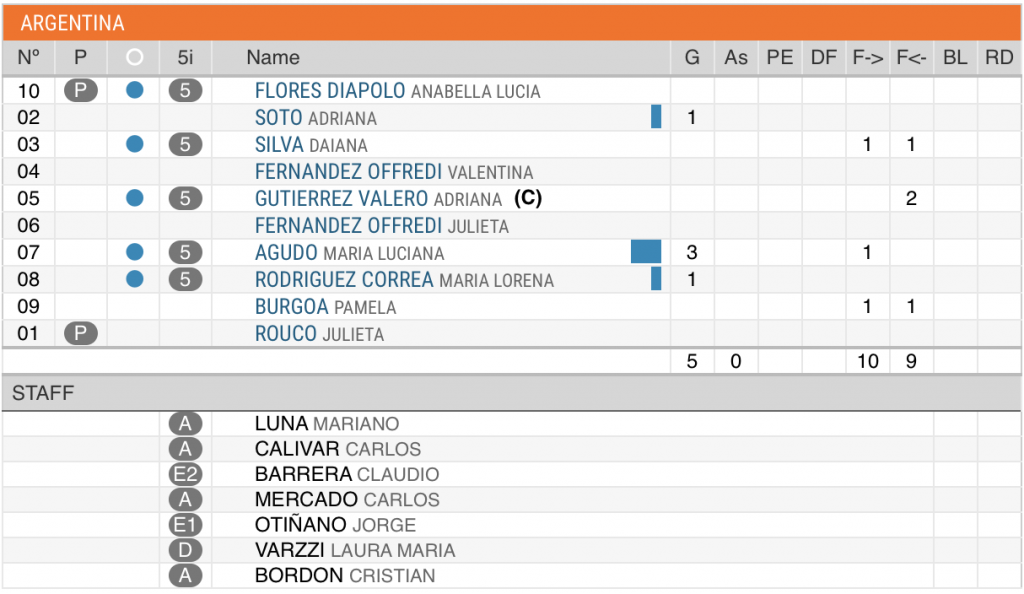Image resolution: width=1024 pixels, height=594 pixels.
Task: Click the E1 badge next to Otiñano Jorge
Action: (185, 525)
